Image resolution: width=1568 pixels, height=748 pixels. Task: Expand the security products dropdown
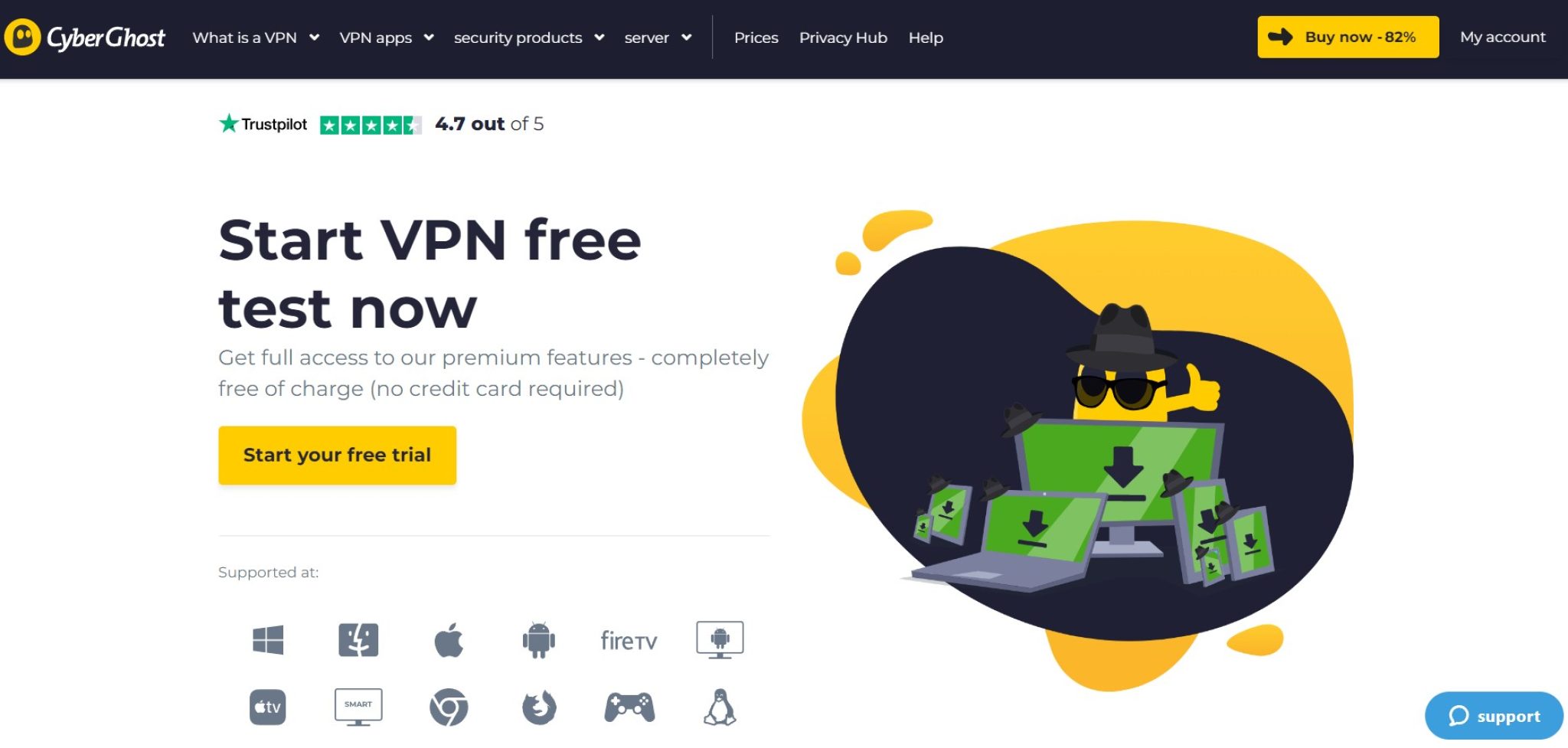click(529, 38)
